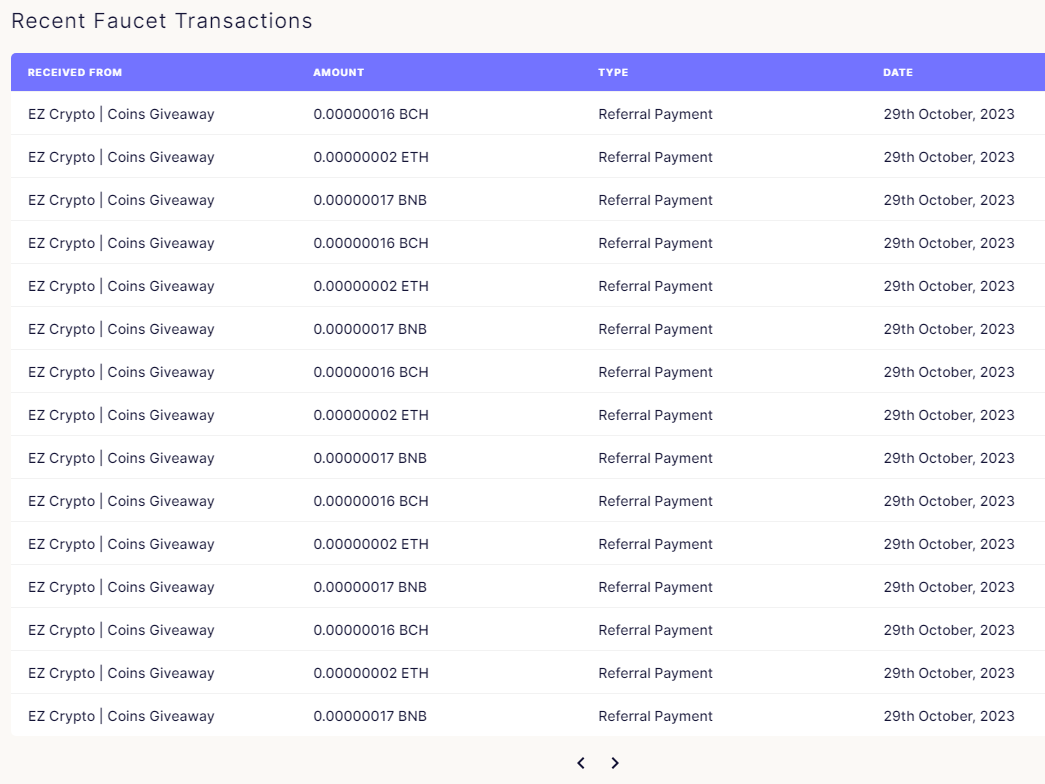Go to the previous page of transactions

(x=581, y=763)
